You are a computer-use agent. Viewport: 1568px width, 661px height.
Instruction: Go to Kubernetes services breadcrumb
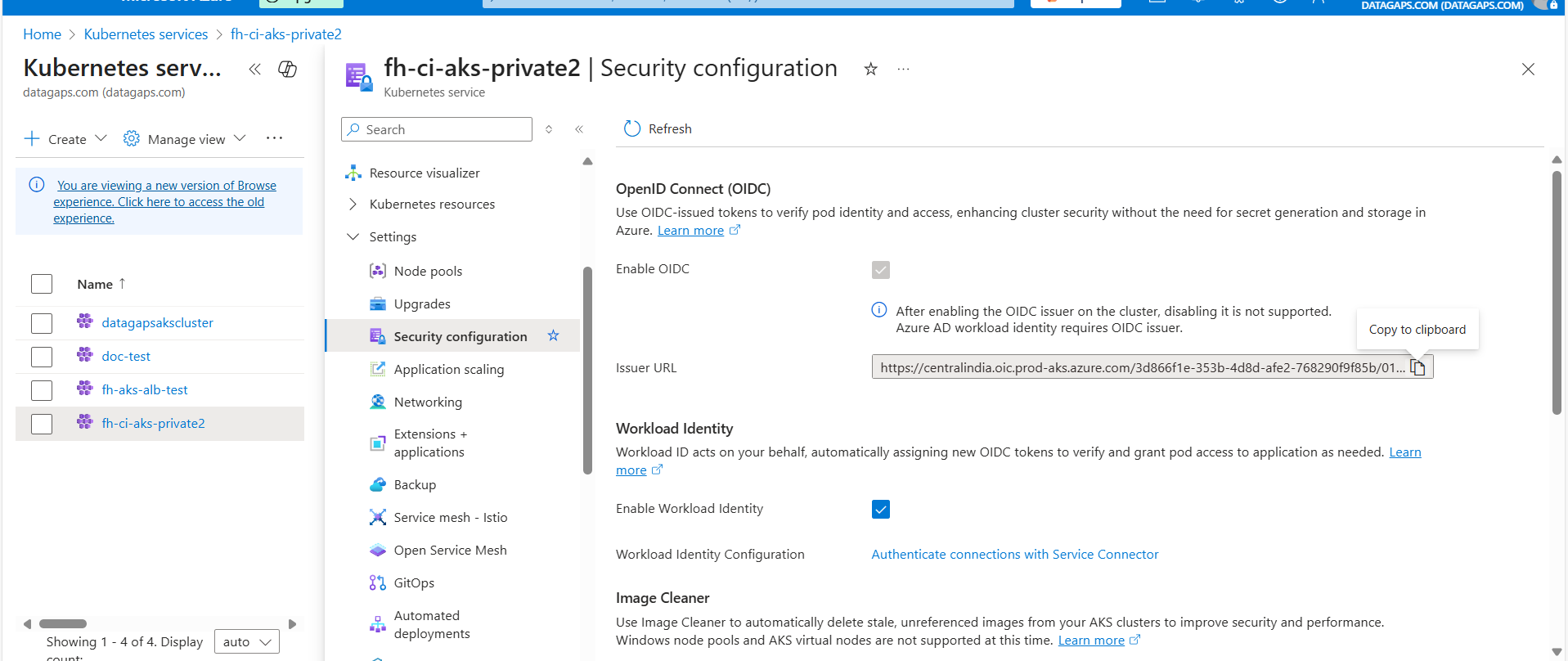tap(146, 34)
